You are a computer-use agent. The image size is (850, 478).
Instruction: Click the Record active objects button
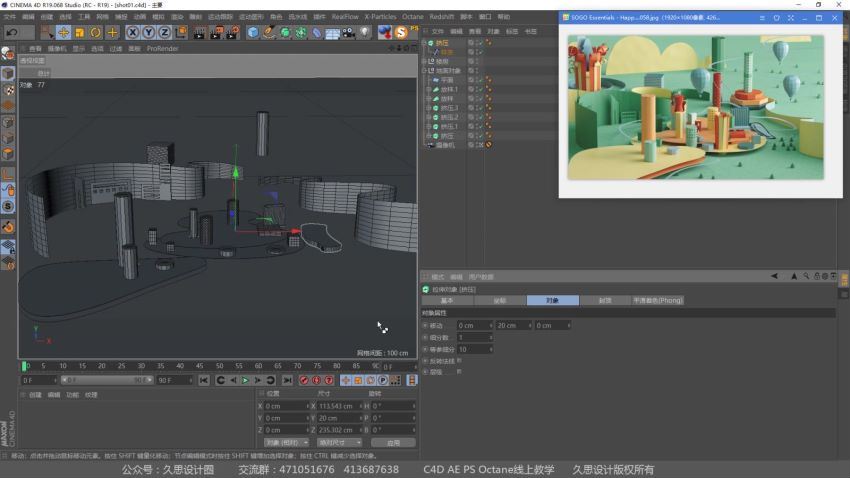point(304,380)
